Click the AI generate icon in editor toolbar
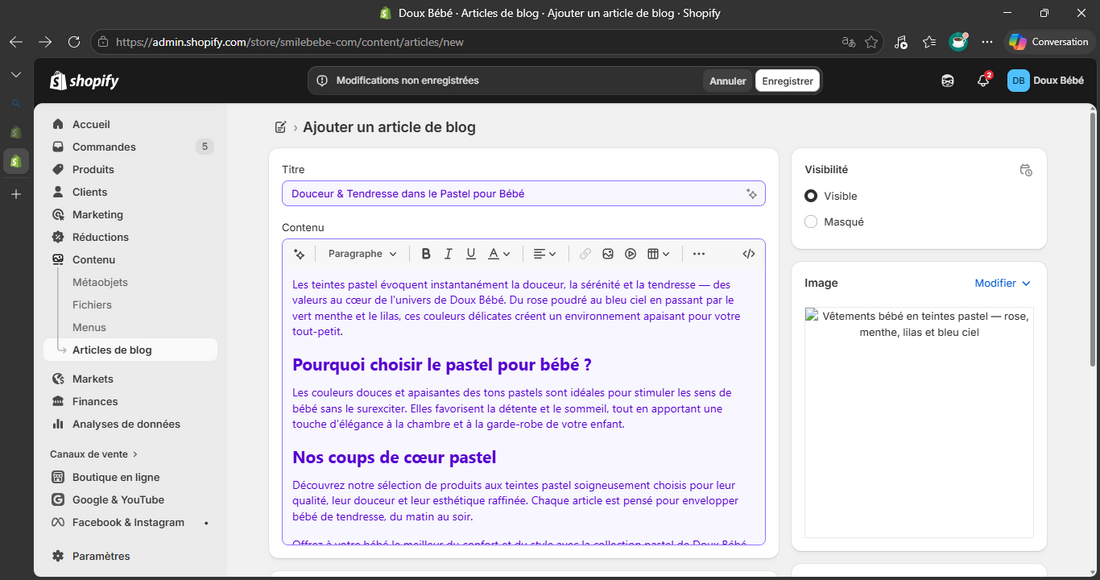The image size is (1100, 580). pyautogui.click(x=300, y=254)
